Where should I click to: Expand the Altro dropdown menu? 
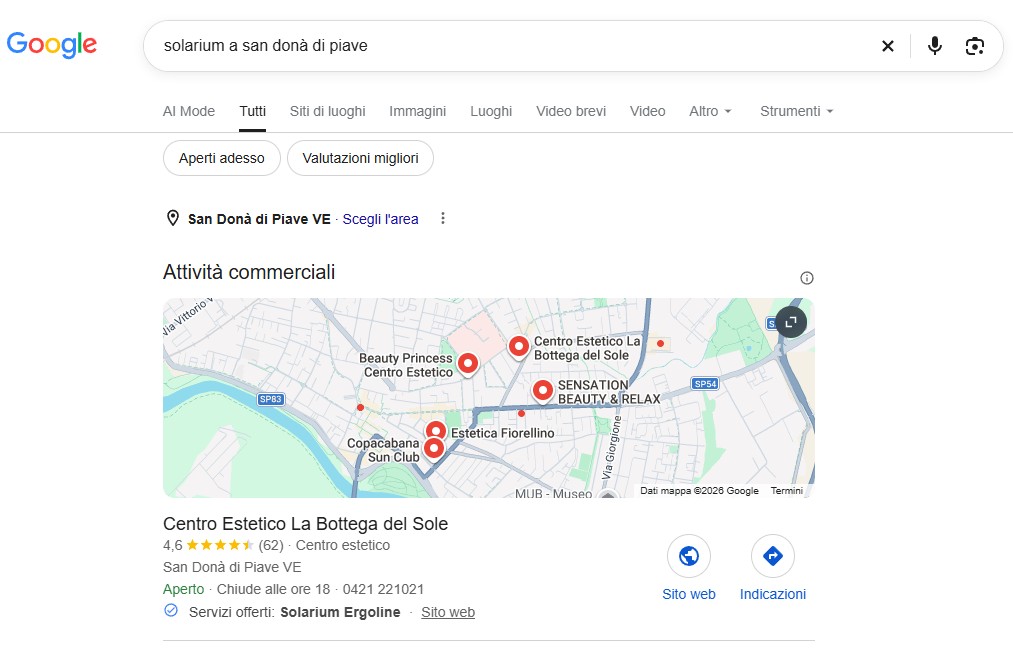(x=710, y=111)
